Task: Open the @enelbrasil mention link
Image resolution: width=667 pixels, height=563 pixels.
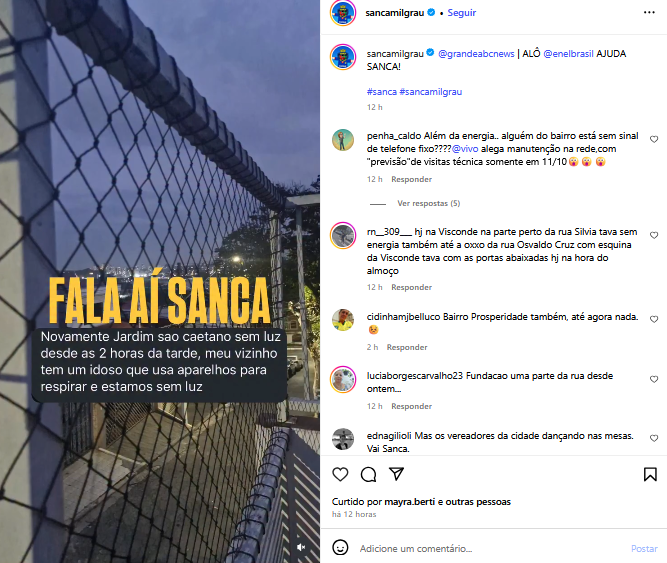Action: (x=568, y=54)
